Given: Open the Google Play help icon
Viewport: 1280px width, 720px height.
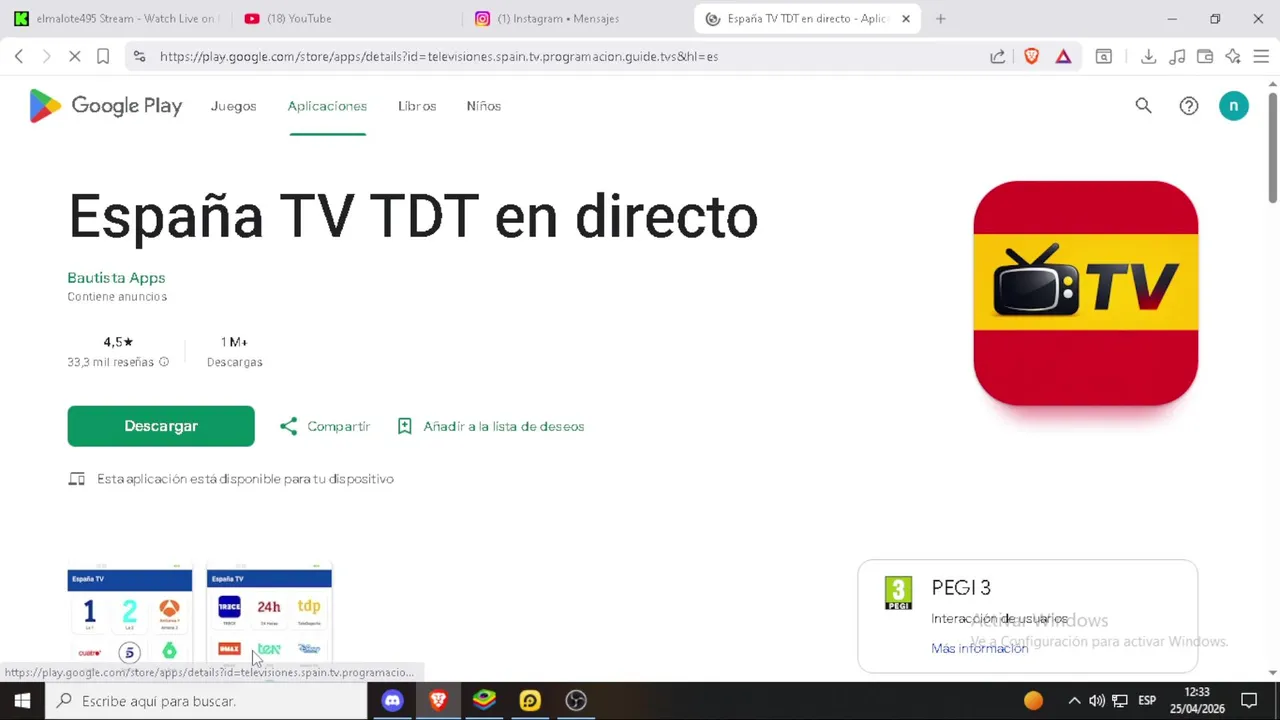Looking at the screenshot, I should point(1188,106).
